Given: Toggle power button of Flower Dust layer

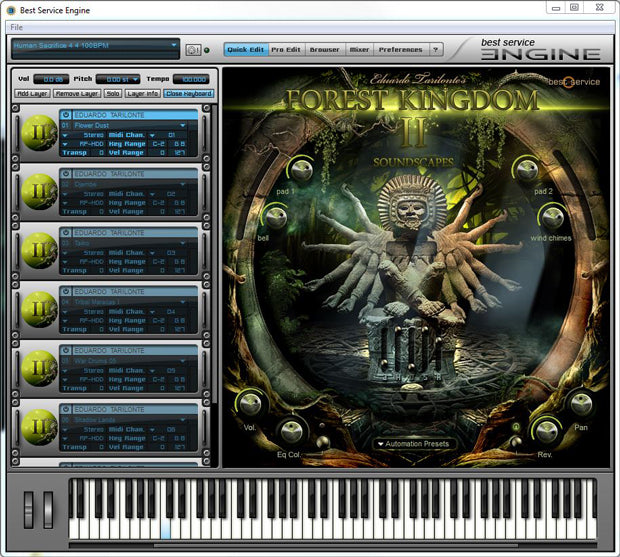Looking at the screenshot, I should coord(65,115).
